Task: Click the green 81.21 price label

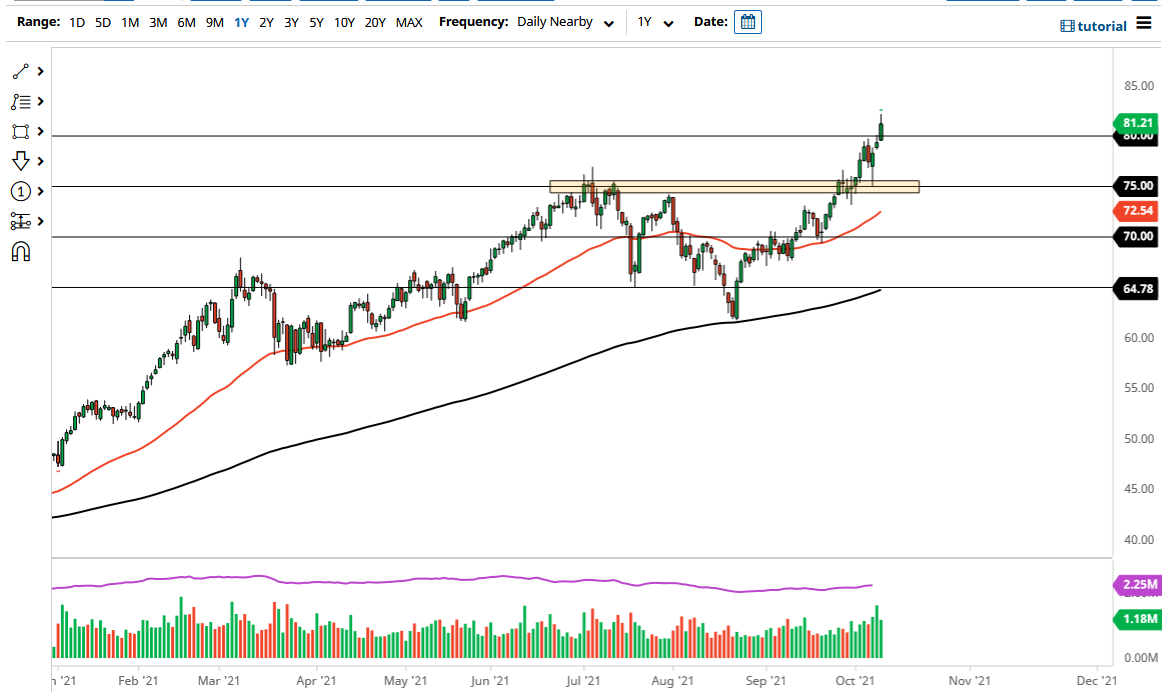Action: click(1137, 123)
